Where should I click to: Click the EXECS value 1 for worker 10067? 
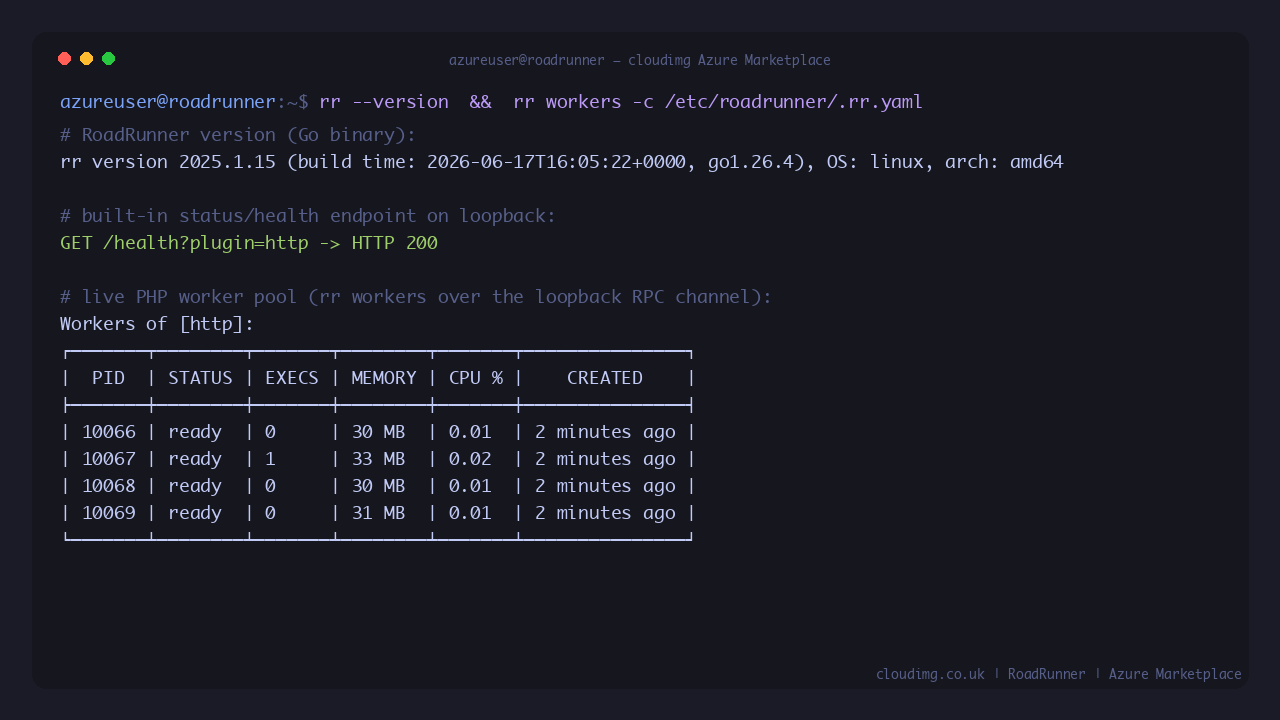(270, 459)
